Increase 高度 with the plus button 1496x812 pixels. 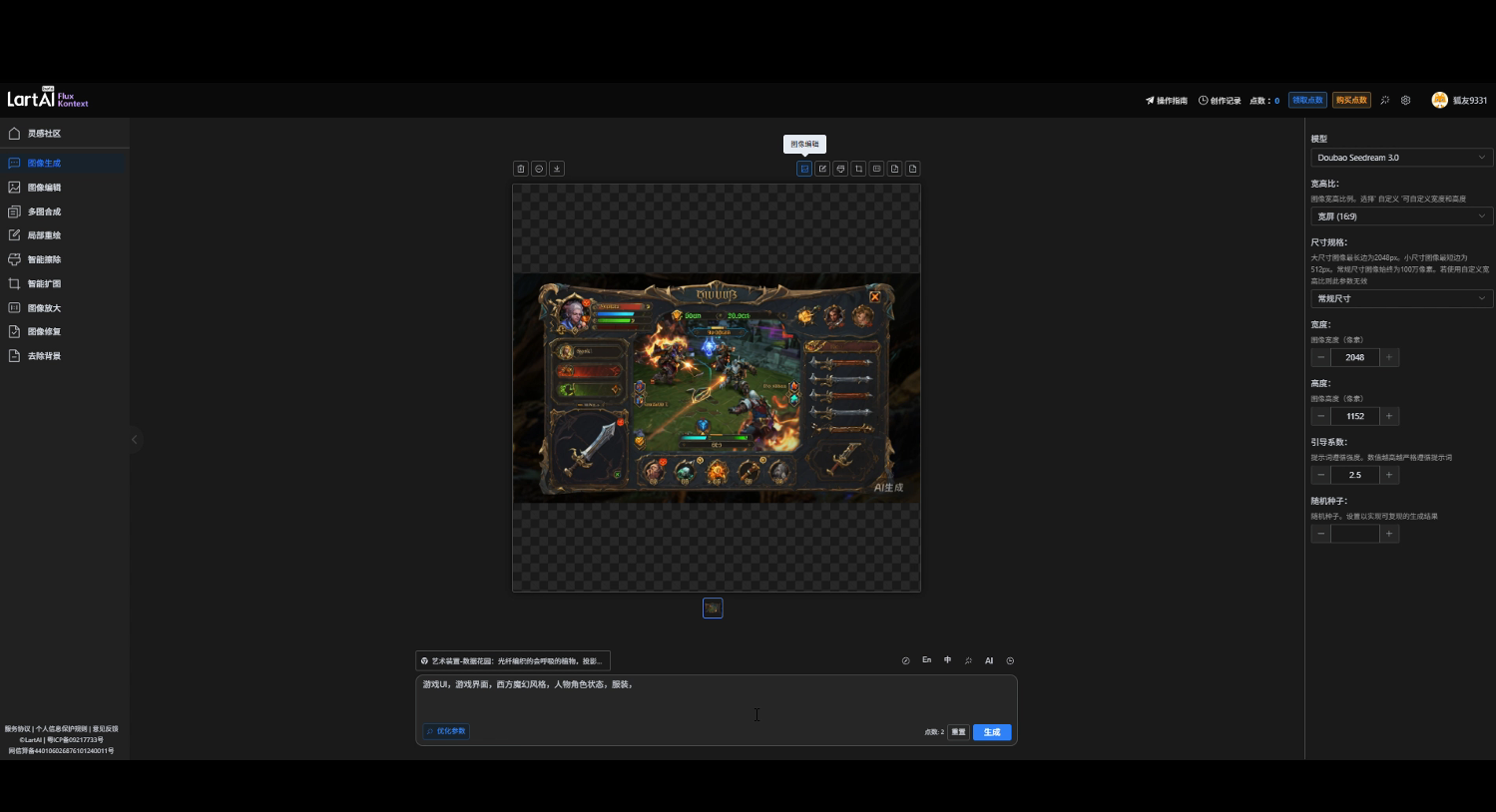click(1389, 416)
